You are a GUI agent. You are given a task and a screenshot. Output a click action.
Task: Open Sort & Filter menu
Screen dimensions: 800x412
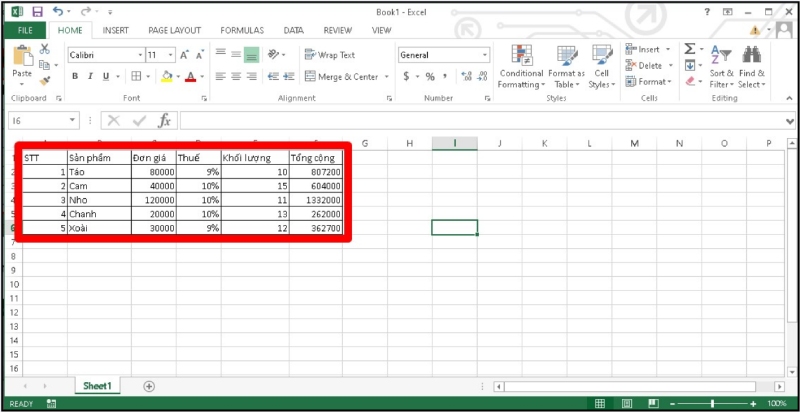(x=721, y=66)
